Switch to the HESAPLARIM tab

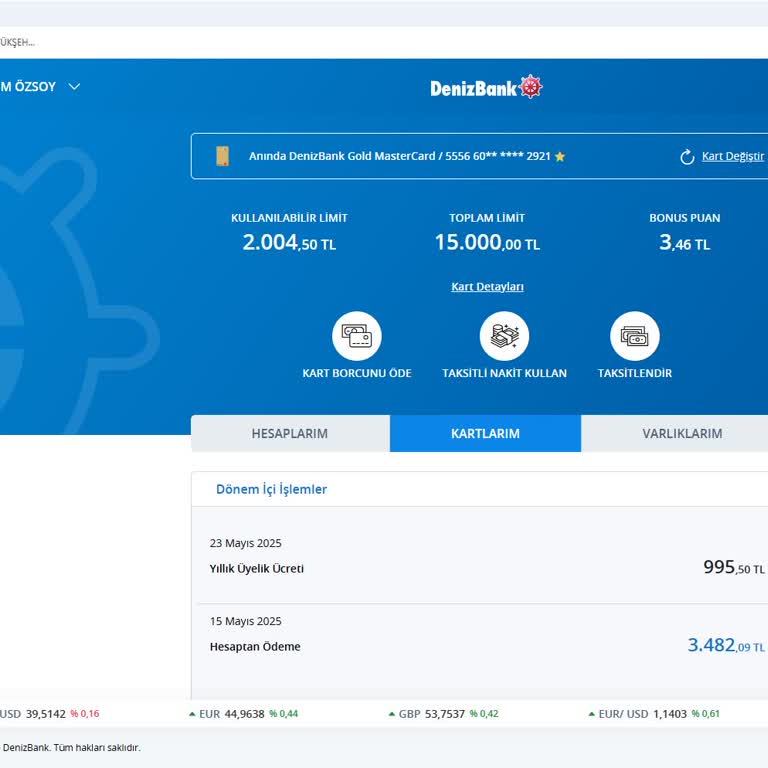point(290,433)
